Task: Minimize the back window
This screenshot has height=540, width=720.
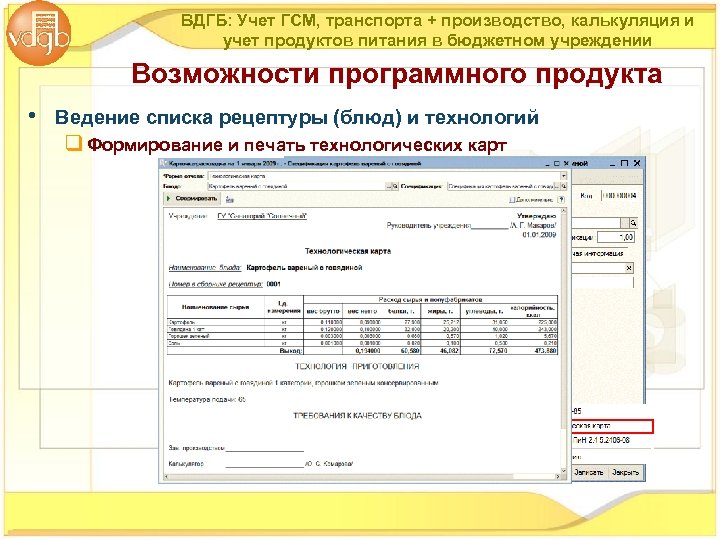Action: click(x=613, y=163)
